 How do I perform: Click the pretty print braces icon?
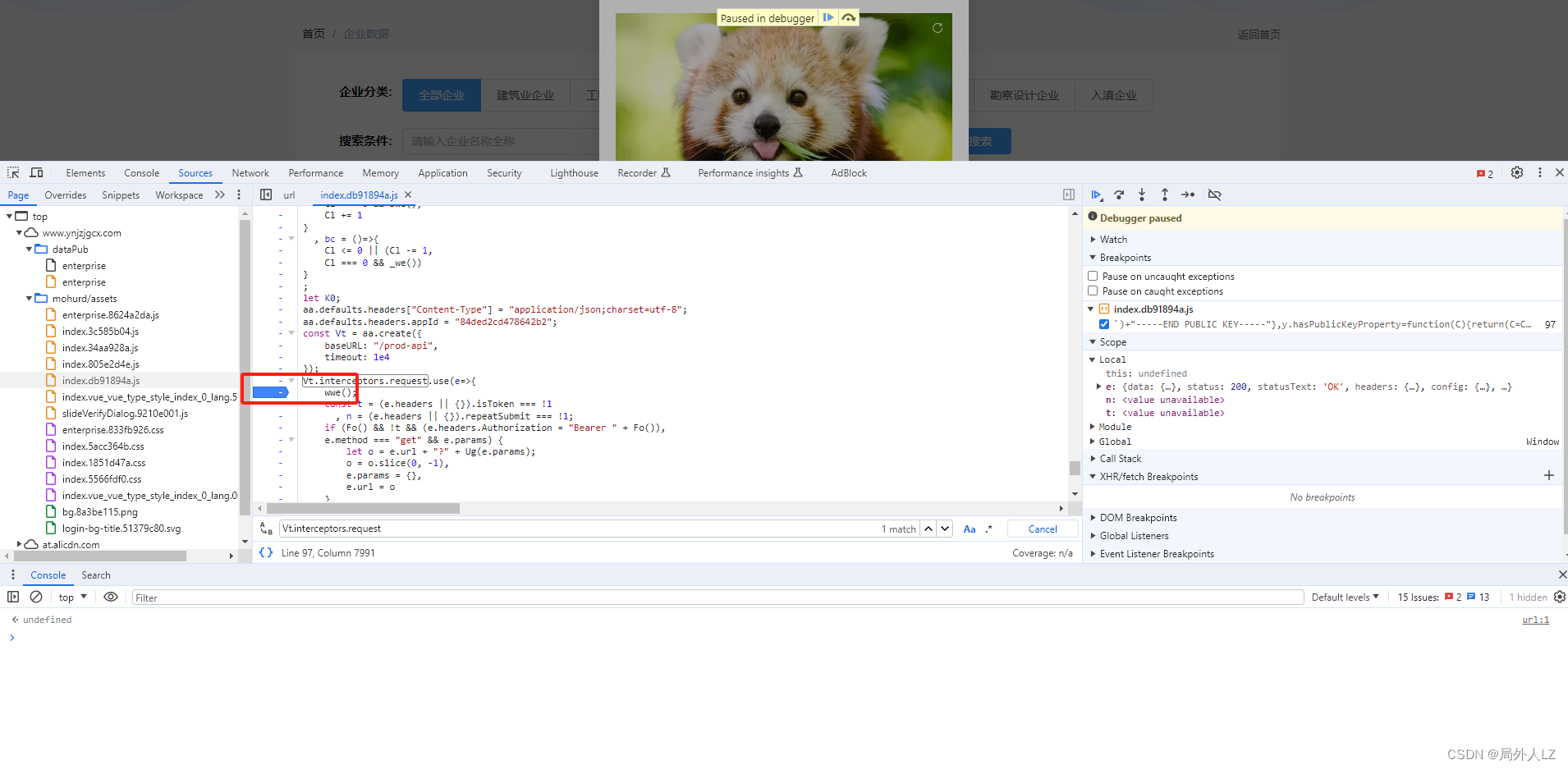[266, 552]
